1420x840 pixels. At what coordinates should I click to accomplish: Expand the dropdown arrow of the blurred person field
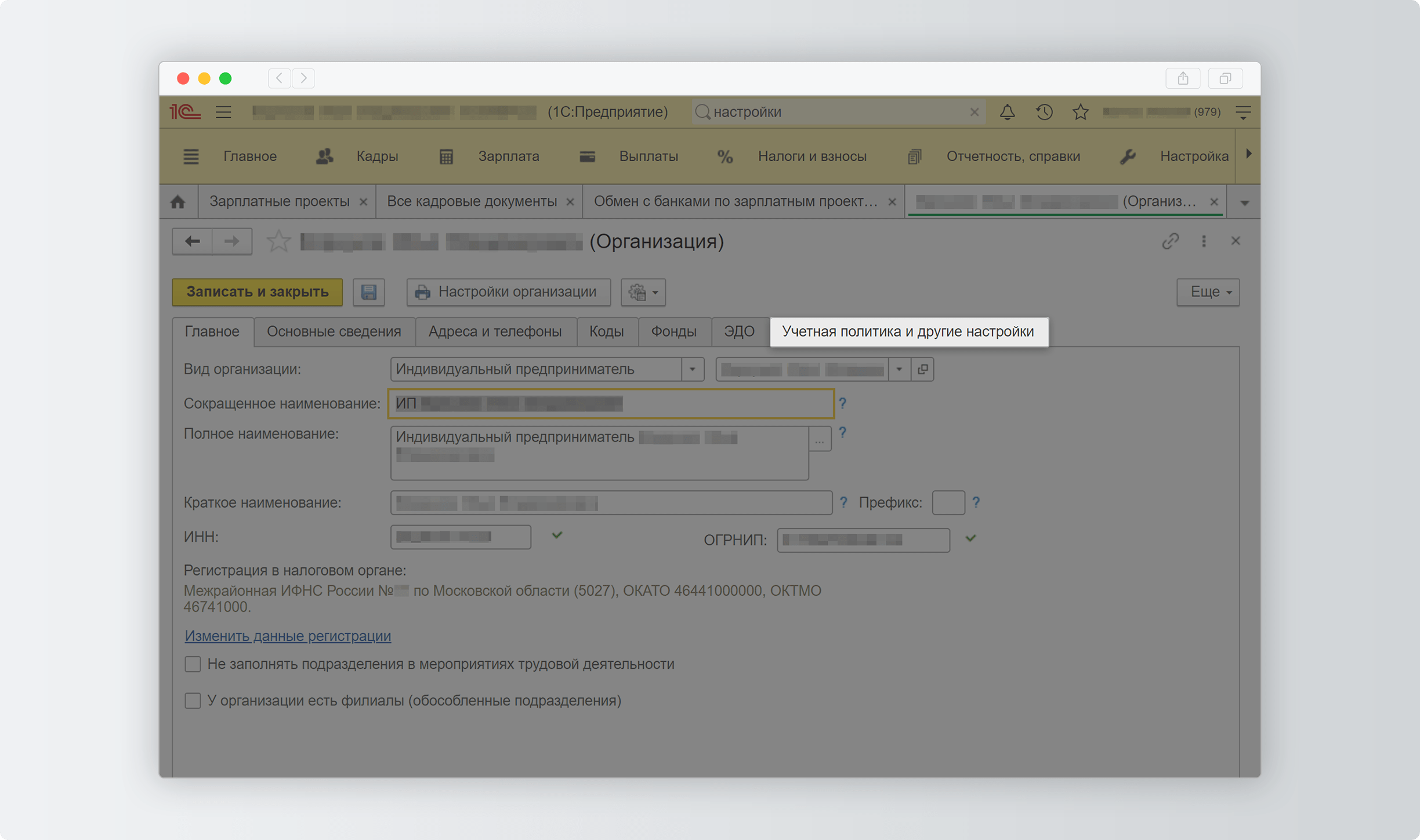coord(899,369)
